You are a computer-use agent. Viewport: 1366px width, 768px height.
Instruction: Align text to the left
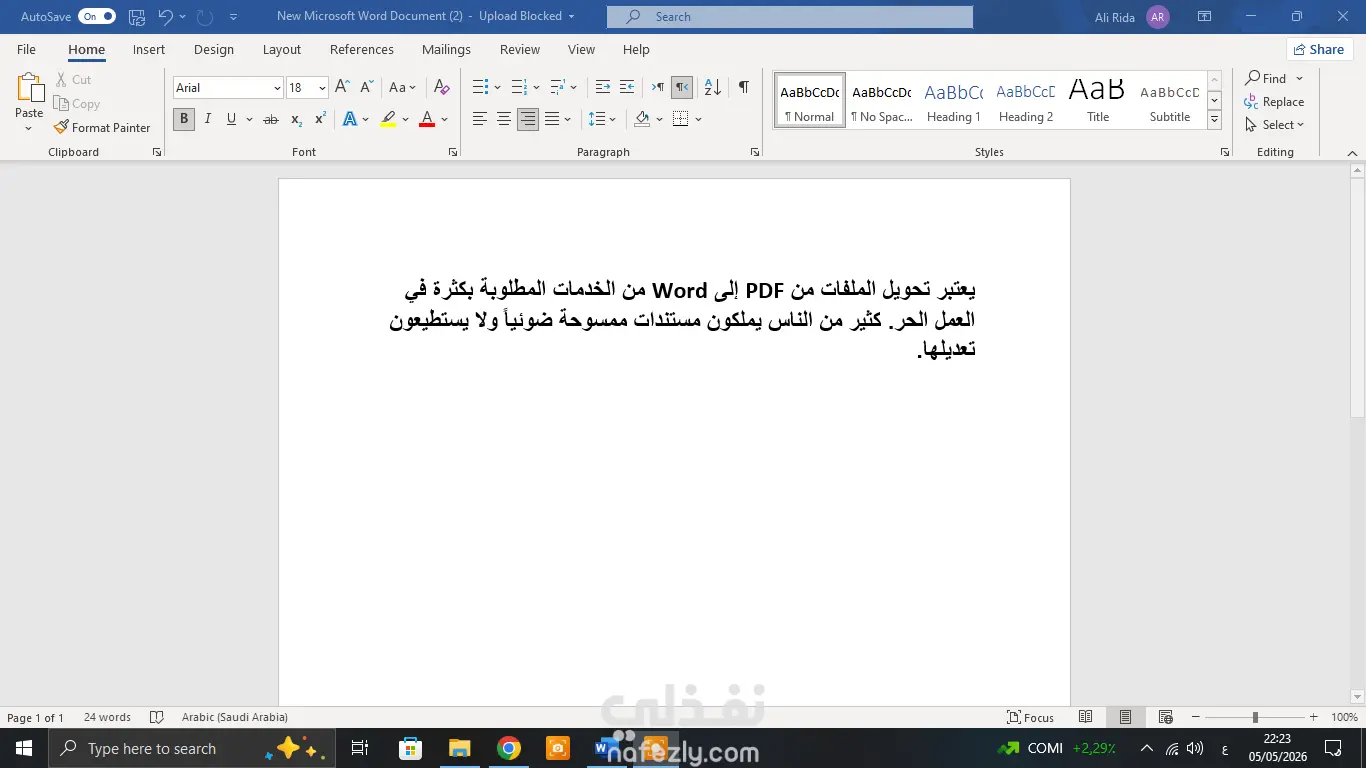[480, 119]
